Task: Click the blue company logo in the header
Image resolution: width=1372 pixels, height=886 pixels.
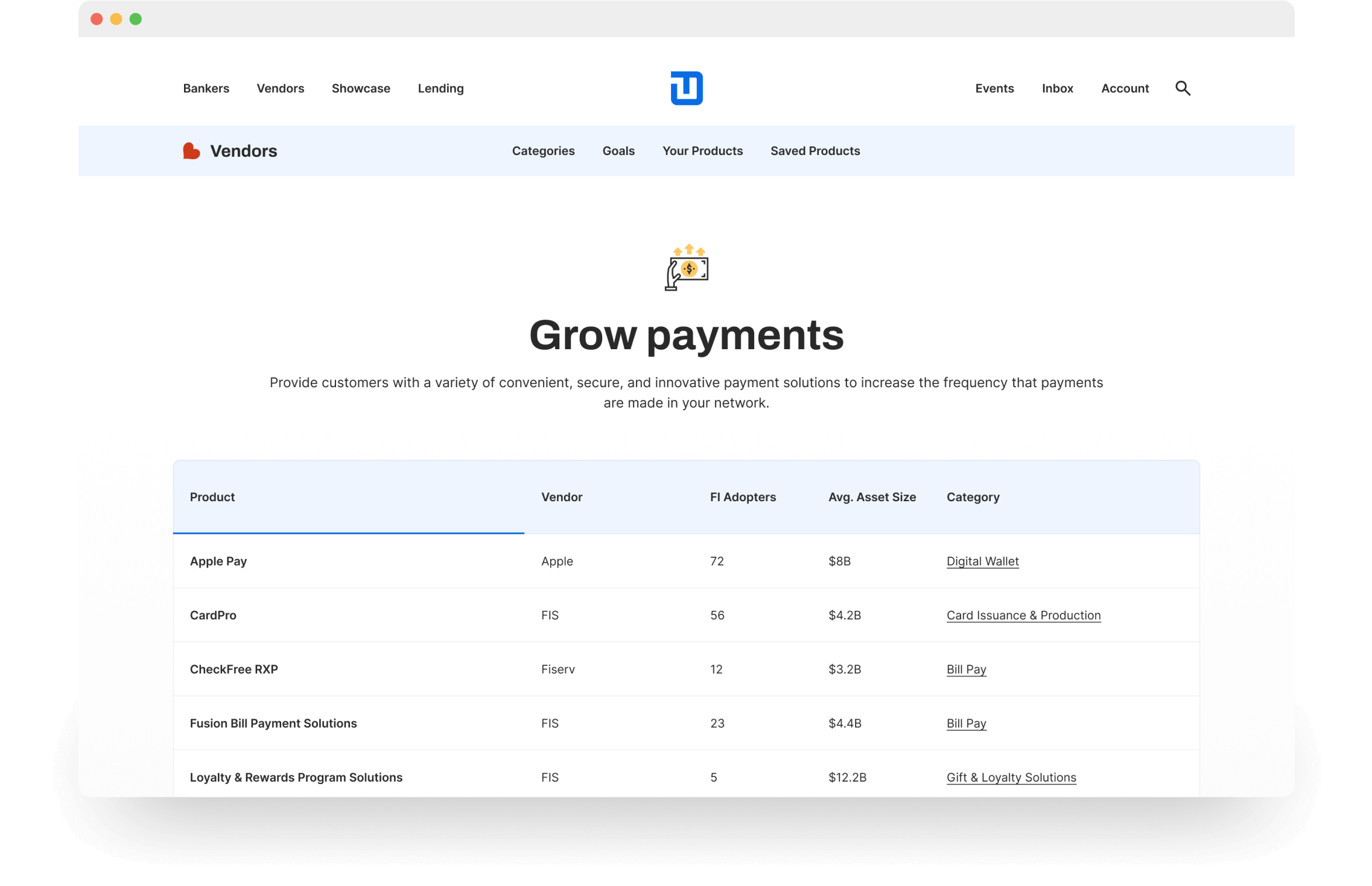Action: (x=687, y=88)
